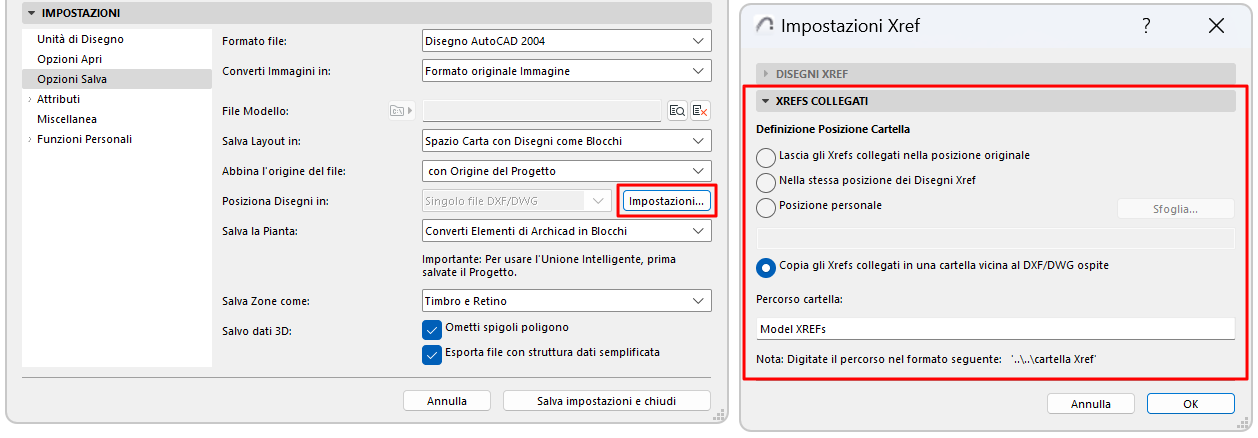
Task: Toggle 'Esporta file con struttura dati semplificata'
Action: pyautogui.click(x=432, y=354)
